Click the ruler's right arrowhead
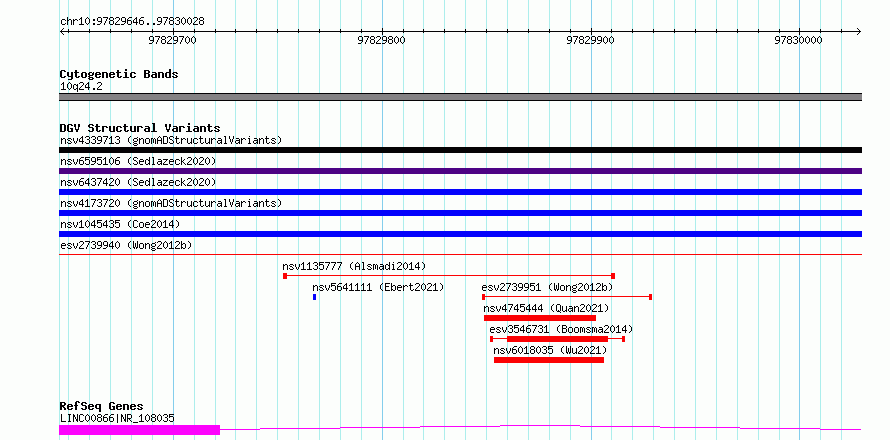The height and width of the screenshot is (440, 890). pos(858,31)
